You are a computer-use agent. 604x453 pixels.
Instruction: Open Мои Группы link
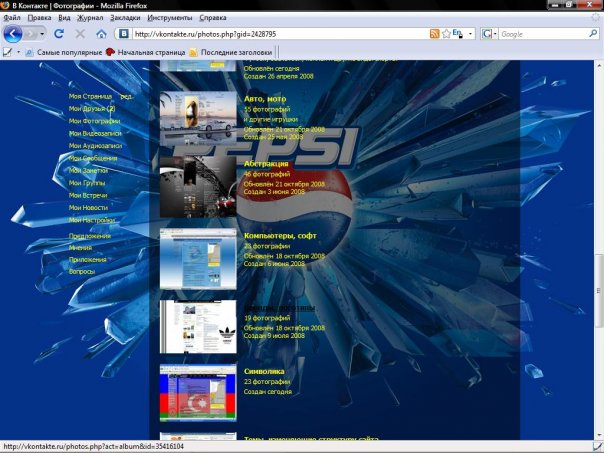[x=87, y=183]
